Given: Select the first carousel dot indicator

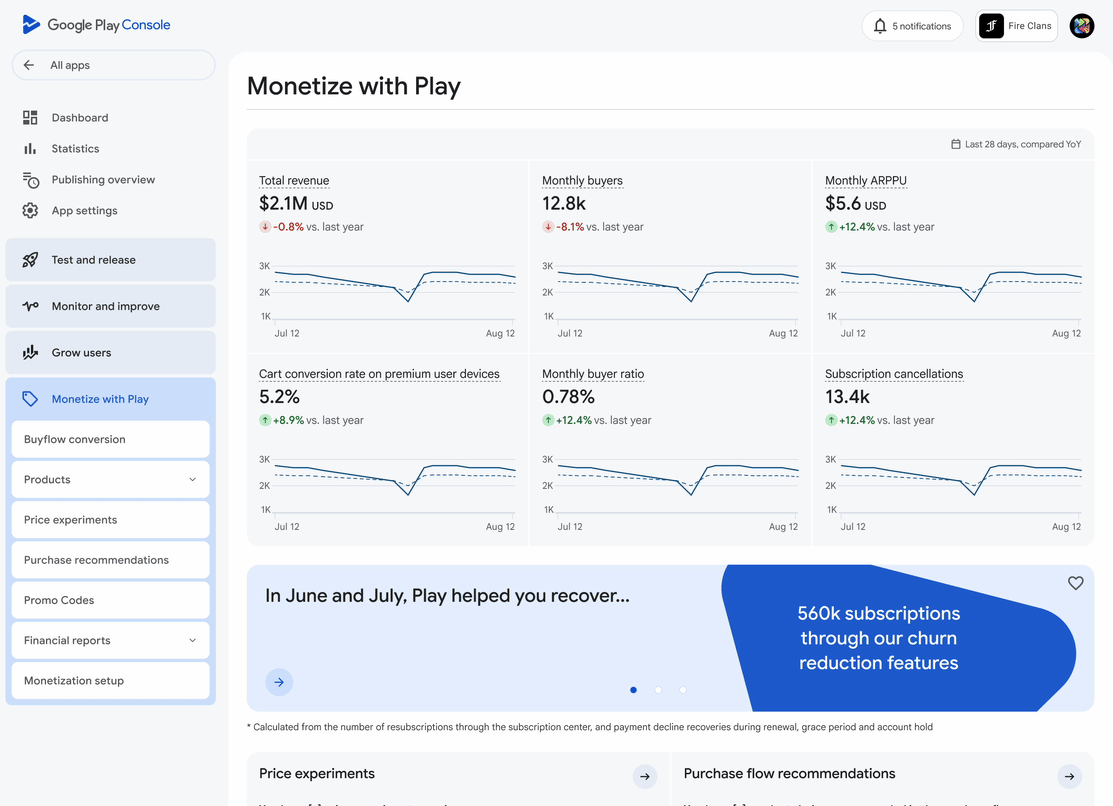Looking at the screenshot, I should [633, 690].
